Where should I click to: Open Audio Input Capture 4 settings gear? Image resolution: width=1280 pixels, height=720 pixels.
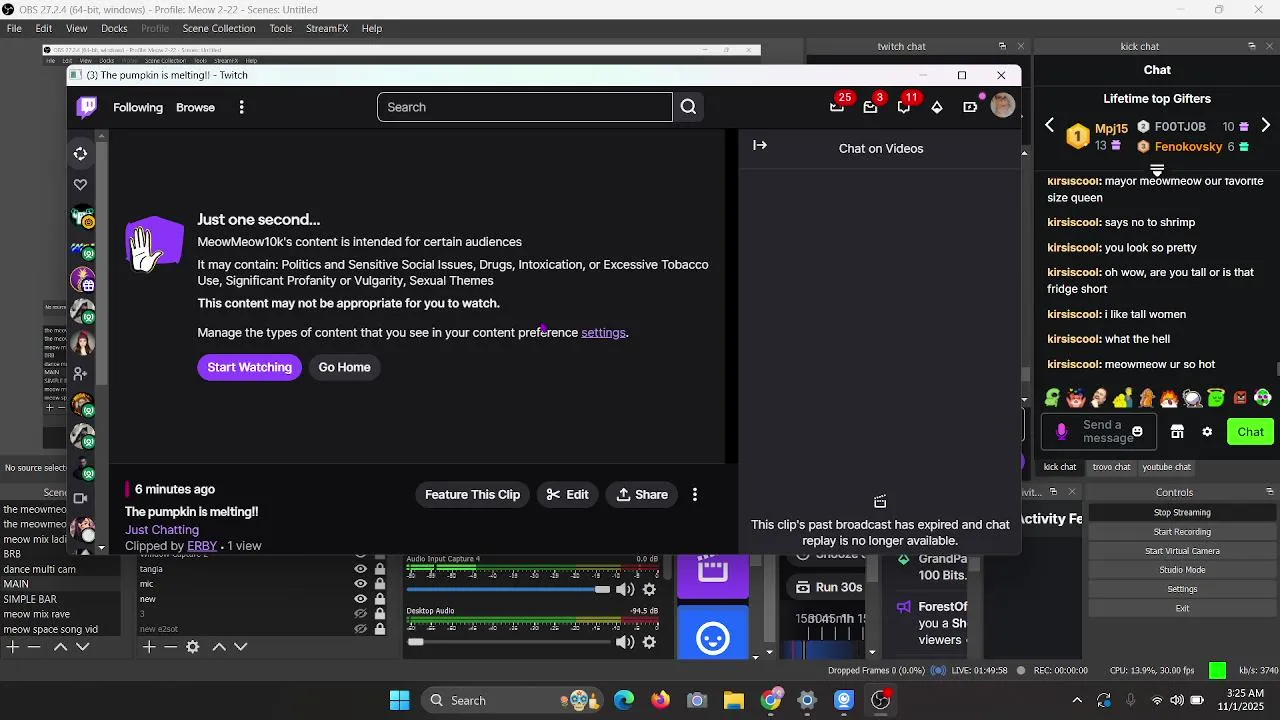pyautogui.click(x=649, y=590)
